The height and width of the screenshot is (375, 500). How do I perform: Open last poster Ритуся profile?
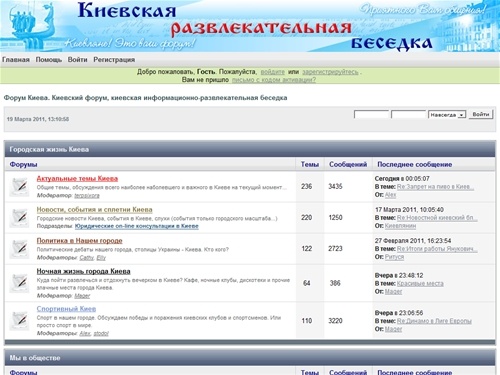[394, 257]
